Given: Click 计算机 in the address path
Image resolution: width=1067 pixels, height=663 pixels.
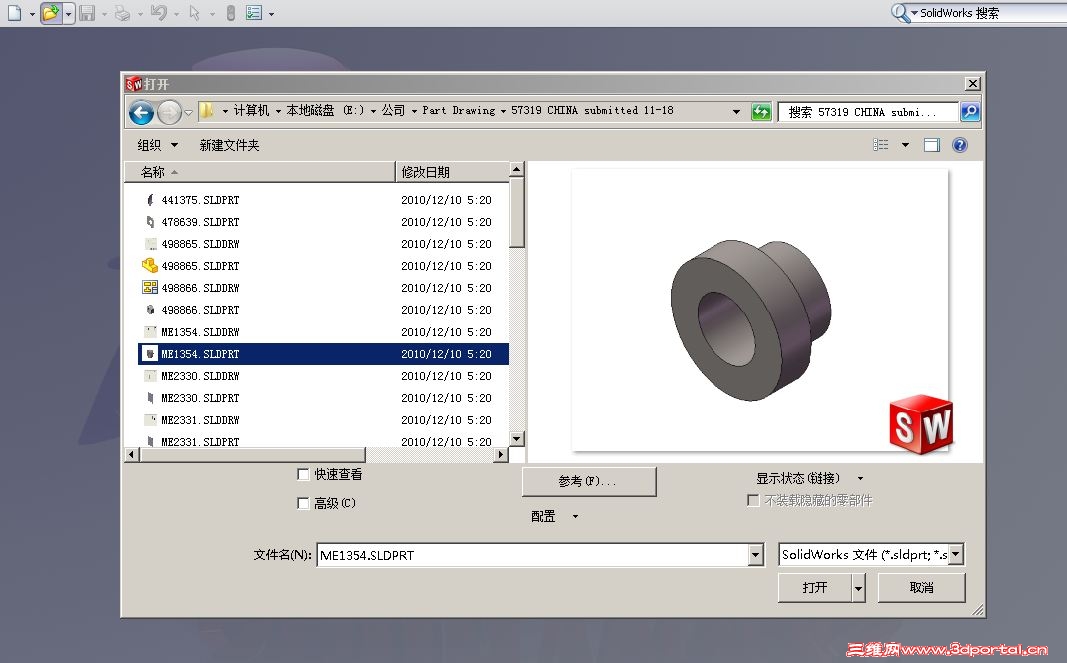Looking at the screenshot, I should [251, 110].
